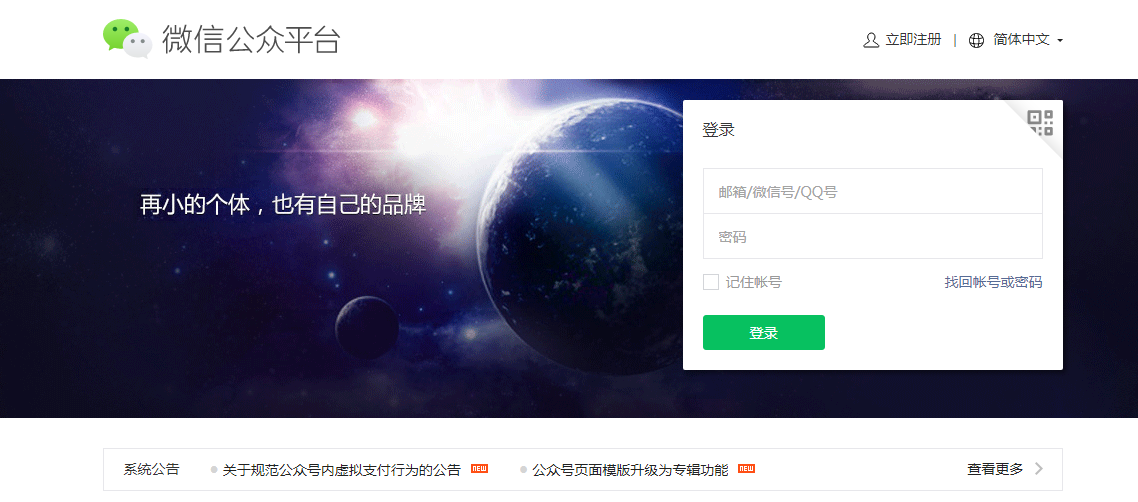Click the user icon beside 立即注册
The height and width of the screenshot is (502, 1138).
(x=871, y=40)
